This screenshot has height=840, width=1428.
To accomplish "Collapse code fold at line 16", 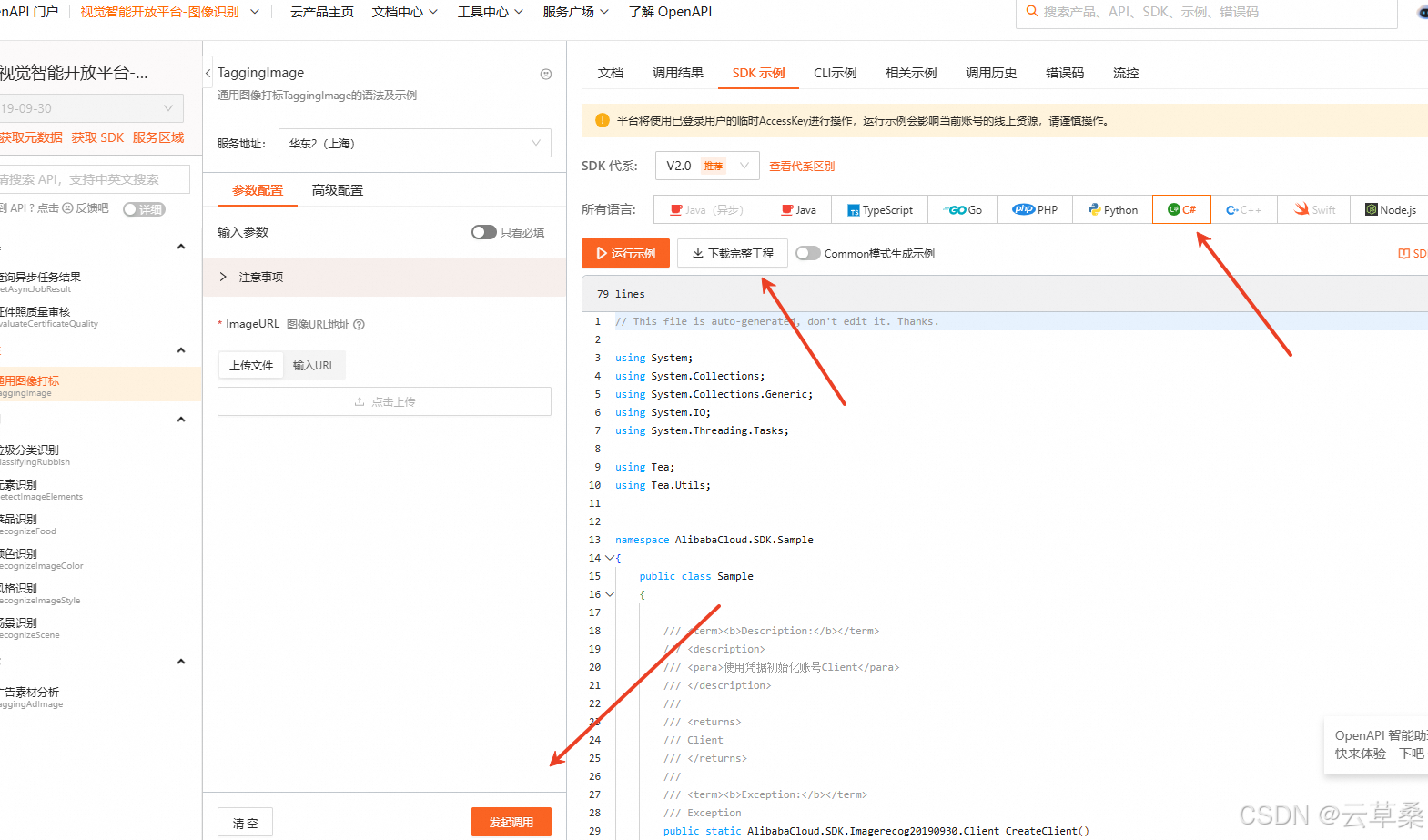I will click(x=610, y=594).
